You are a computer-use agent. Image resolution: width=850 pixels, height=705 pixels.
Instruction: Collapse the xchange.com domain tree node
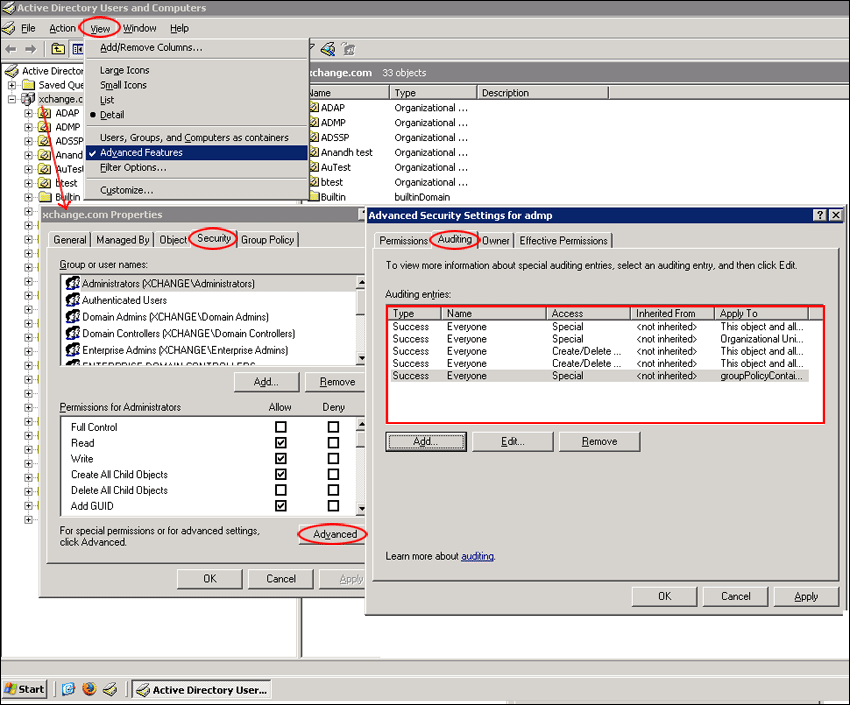click(12, 99)
